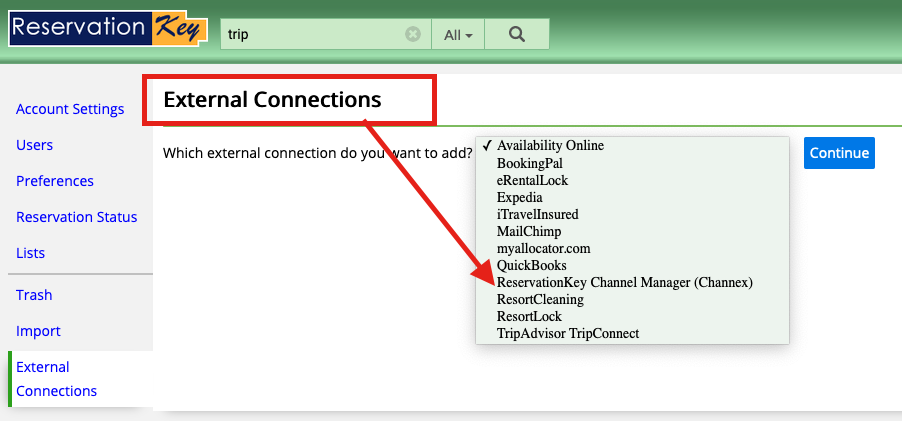Screen dimensions: 902x421
Task: Click the External Connections page heading
Action: [272, 99]
